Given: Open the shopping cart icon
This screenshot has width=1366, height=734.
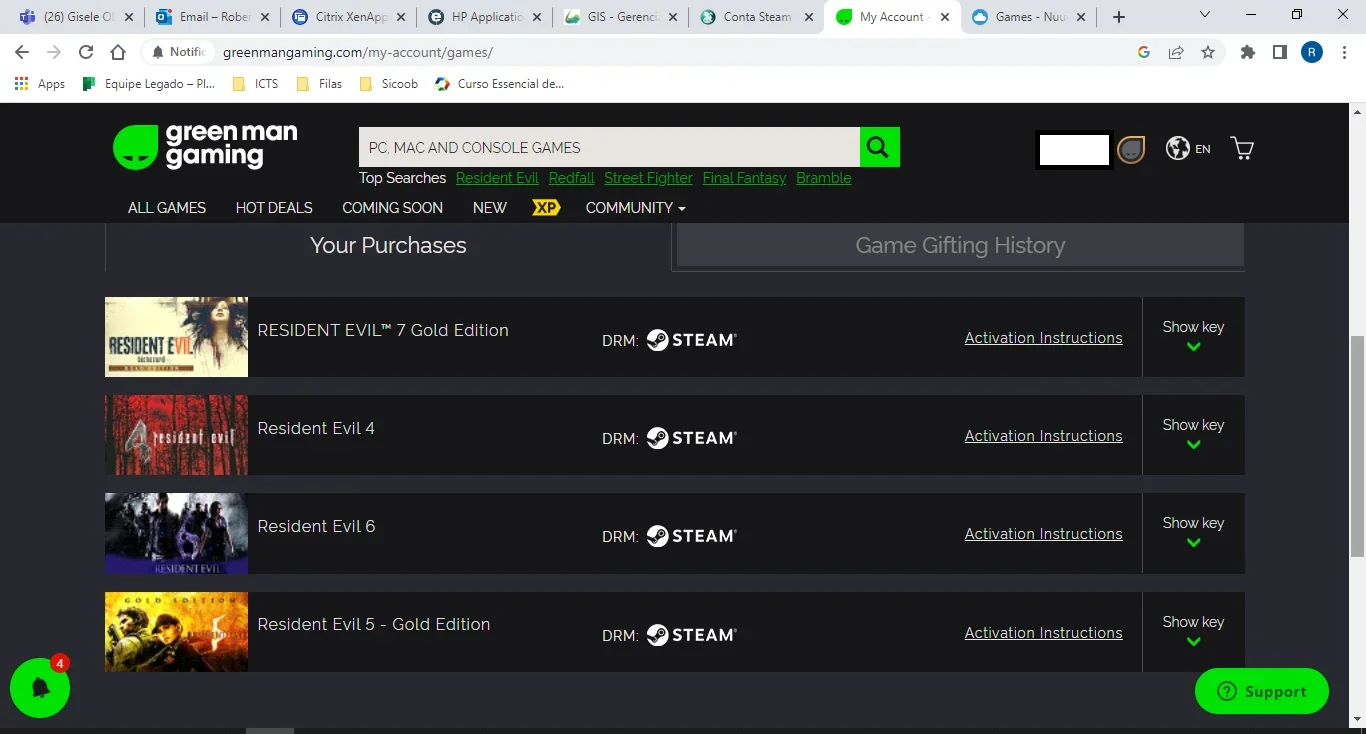Looking at the screenshot, I should tap(1242, 149).
